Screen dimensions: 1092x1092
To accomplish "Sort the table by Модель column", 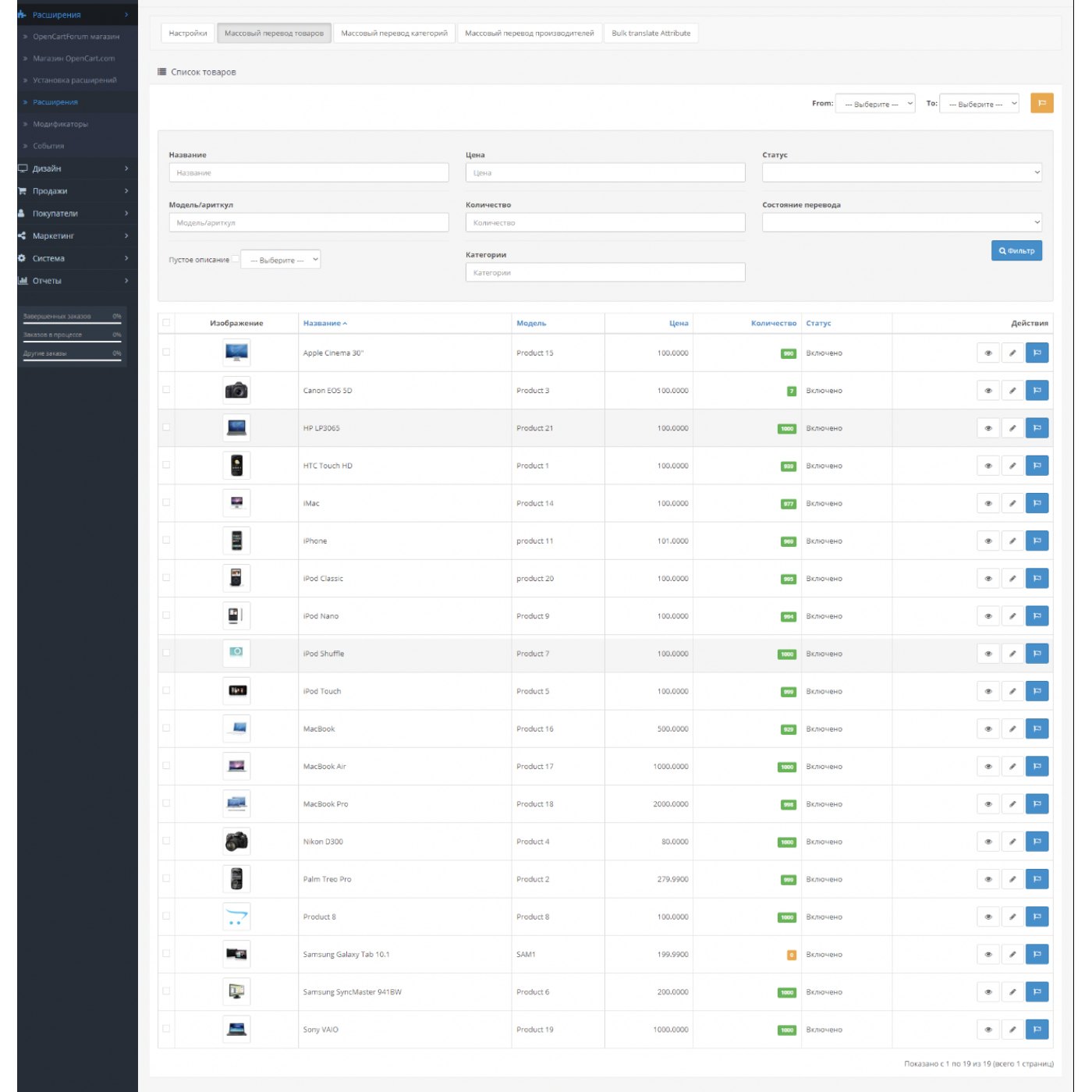I will coord(531,323).
